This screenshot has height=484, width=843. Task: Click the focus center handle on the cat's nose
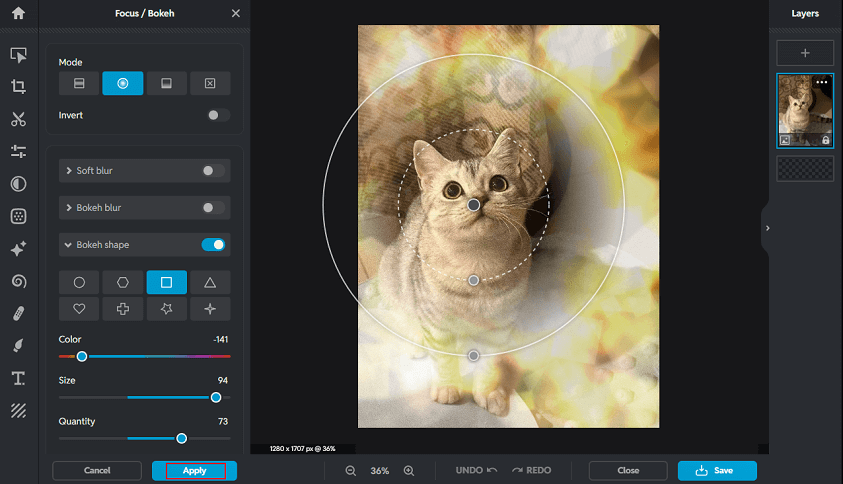474,205
